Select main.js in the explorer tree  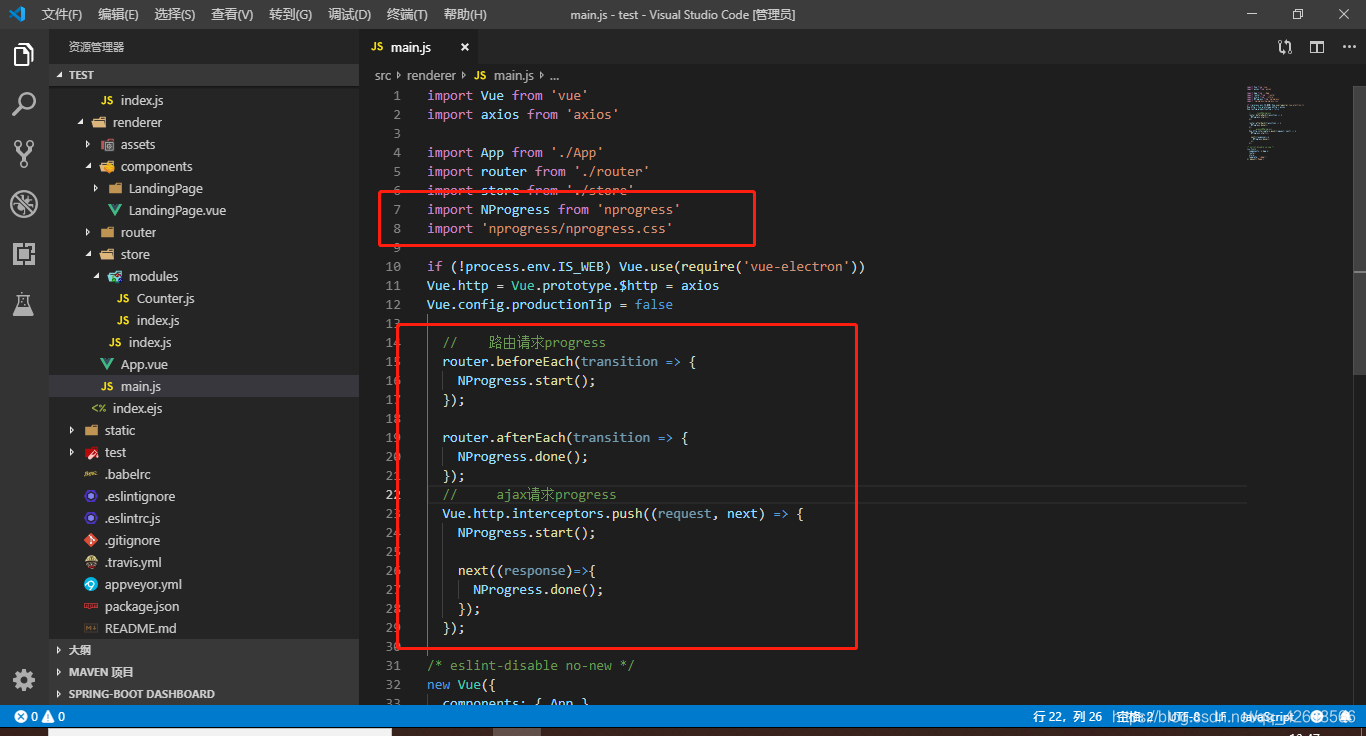tap(204, 386)
